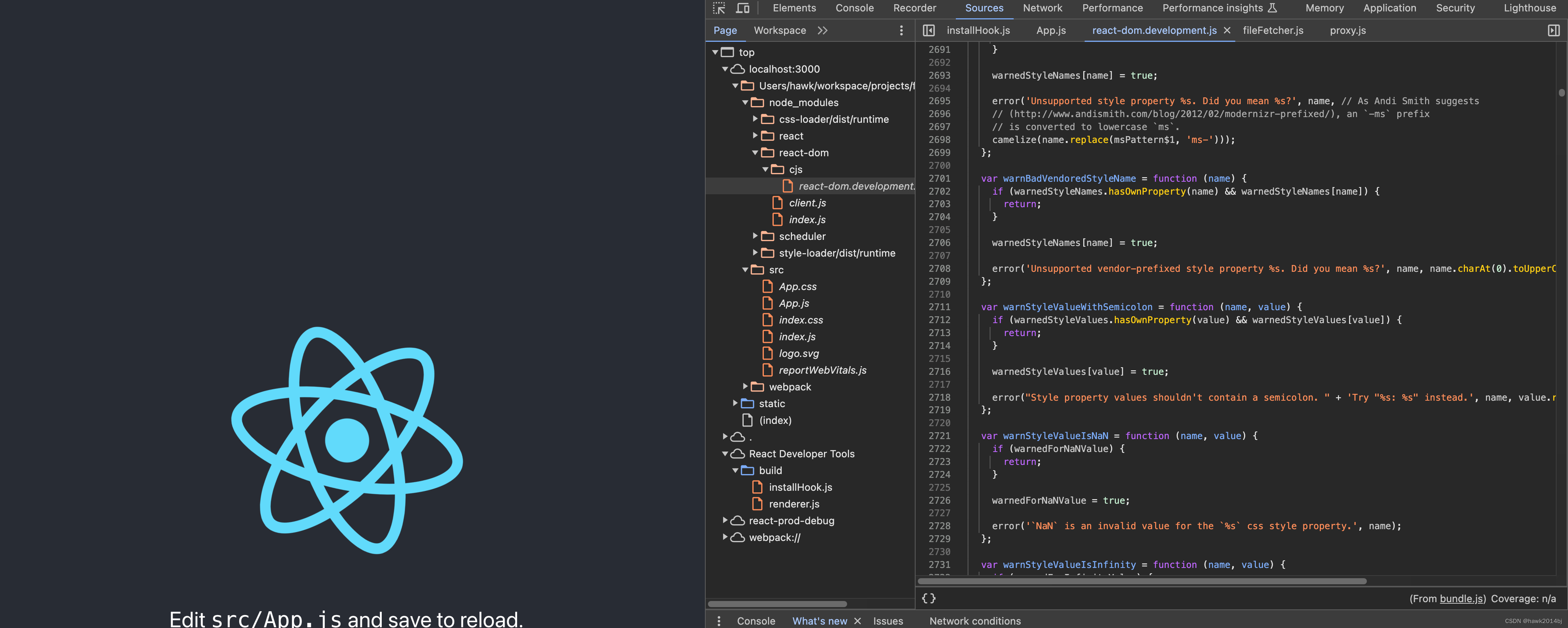Activate the inspect element picker icon

tap(719, 8)
